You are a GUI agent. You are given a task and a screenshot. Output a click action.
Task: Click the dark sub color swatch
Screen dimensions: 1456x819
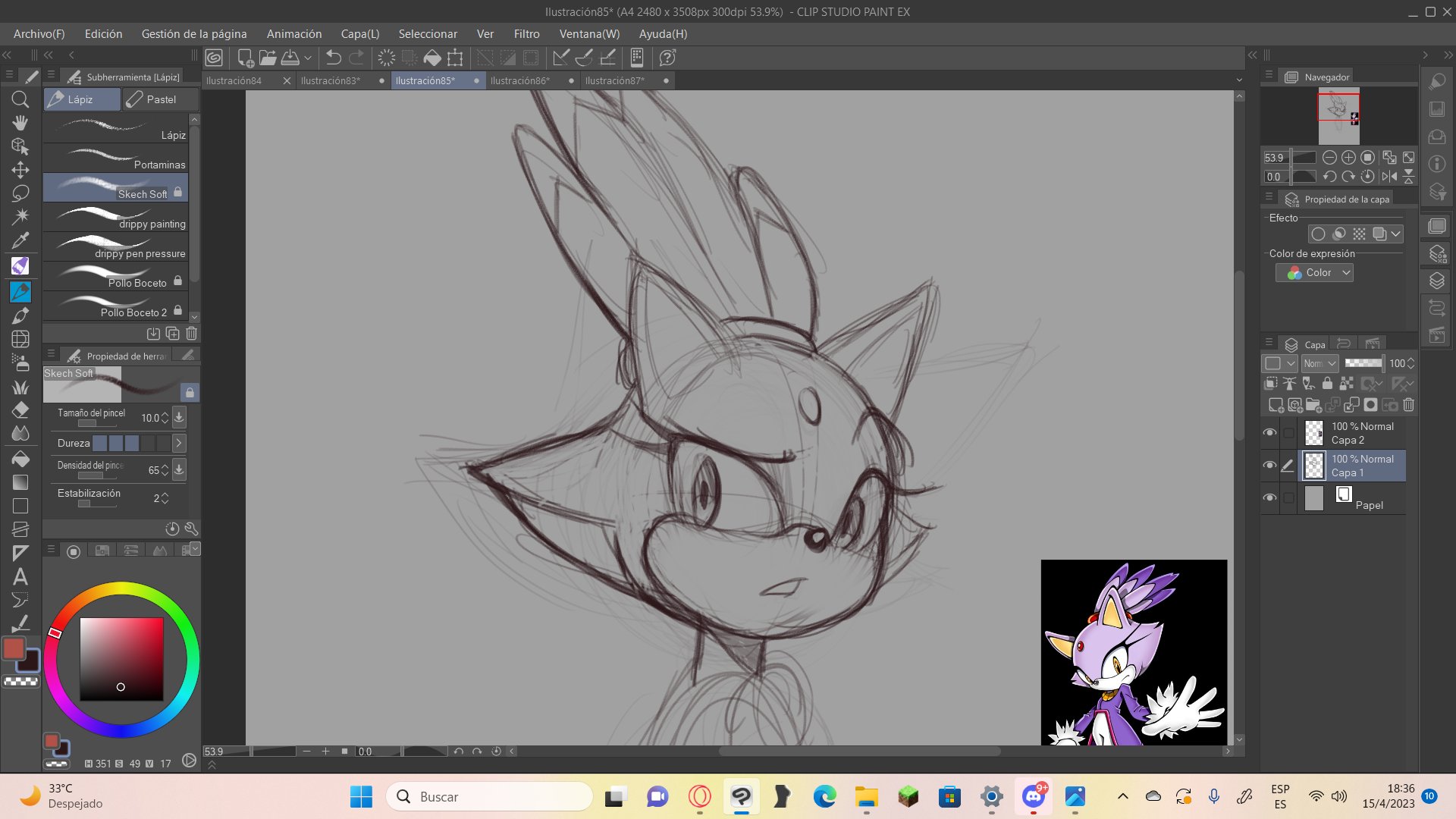pyautogui.click(x=30, y=662)
